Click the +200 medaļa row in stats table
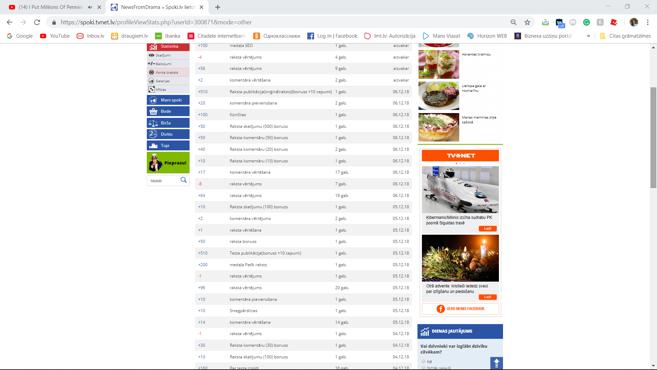This screenshot has height=370, width=657. coord(303,265)
